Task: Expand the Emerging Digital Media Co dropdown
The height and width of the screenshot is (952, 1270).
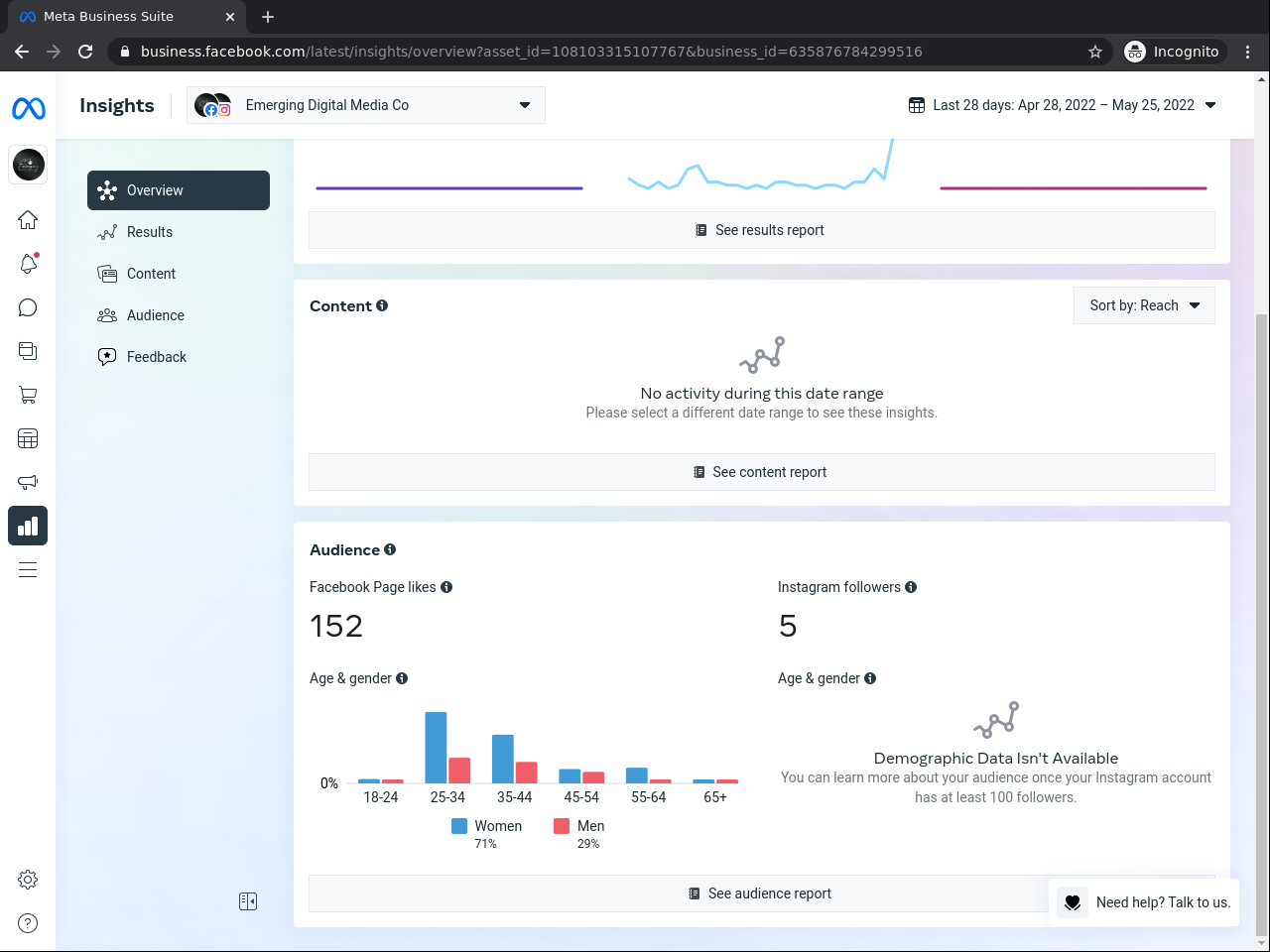Action: click(366, 105)
